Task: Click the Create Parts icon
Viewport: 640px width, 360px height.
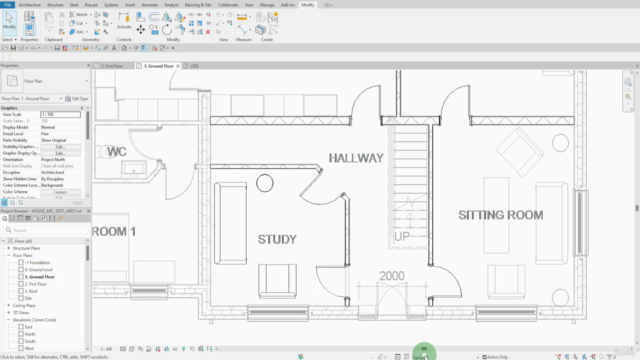Action: pos(260,29)
